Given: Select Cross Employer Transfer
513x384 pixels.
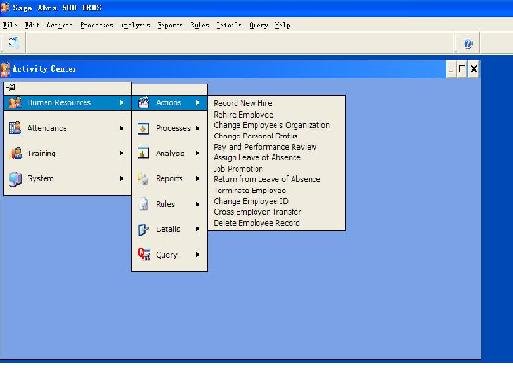Looking at the screenshot, I should coord(257,212).
